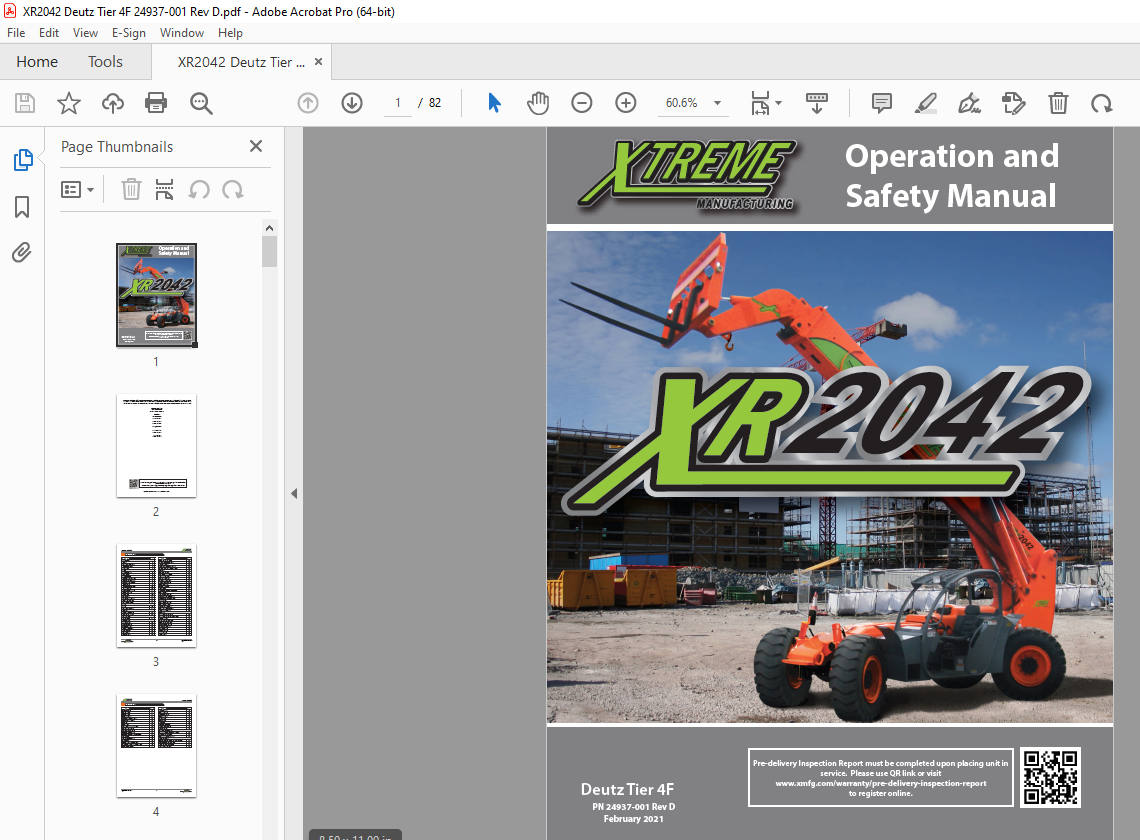The width and height of the screenshot is (1140, 840).
Task: Click the xmfg.com pre-delivery inspection link text
Action: coord(880,783)
